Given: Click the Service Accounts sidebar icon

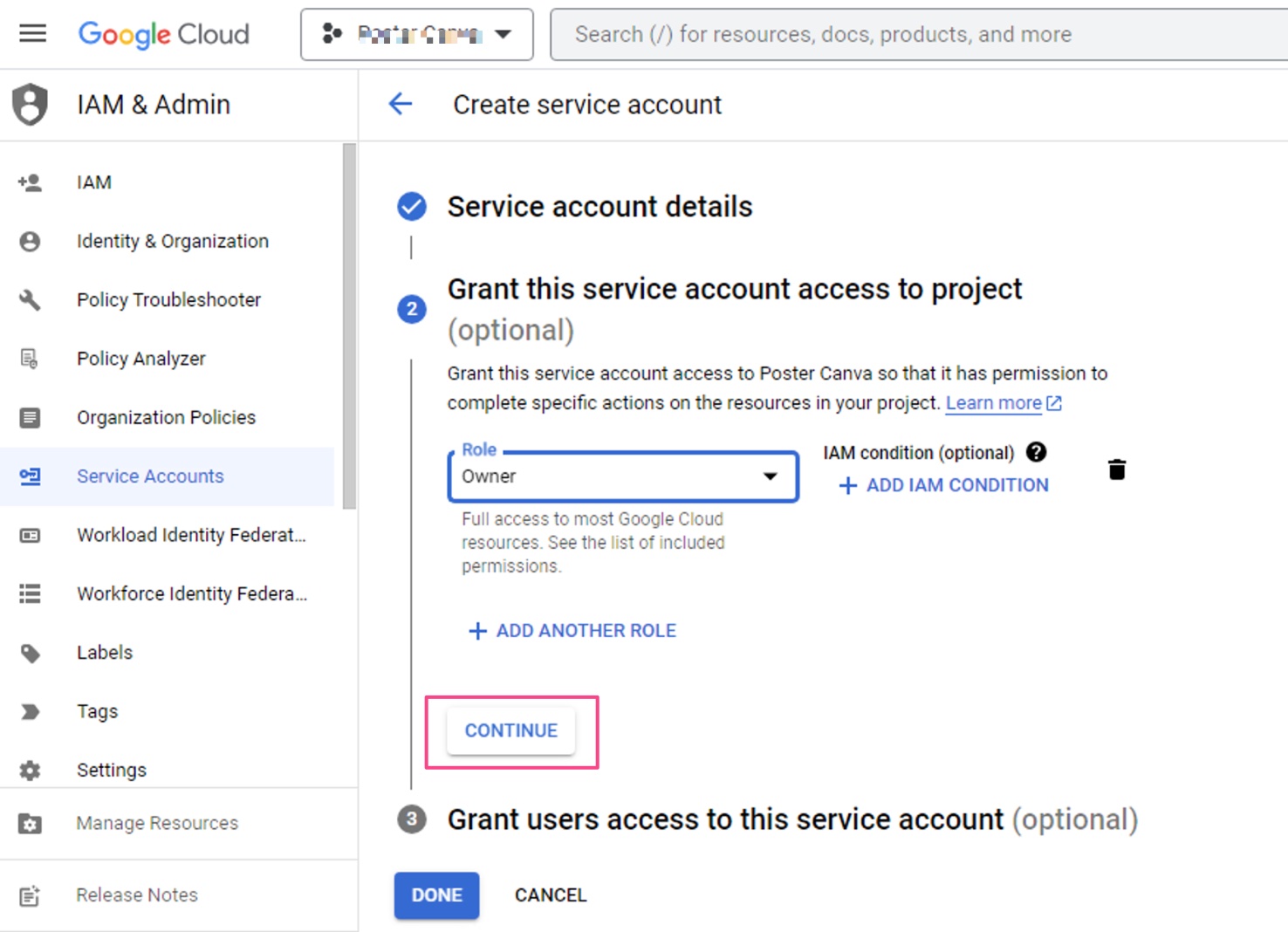Looking at the screenshot, I should (29, 476).
